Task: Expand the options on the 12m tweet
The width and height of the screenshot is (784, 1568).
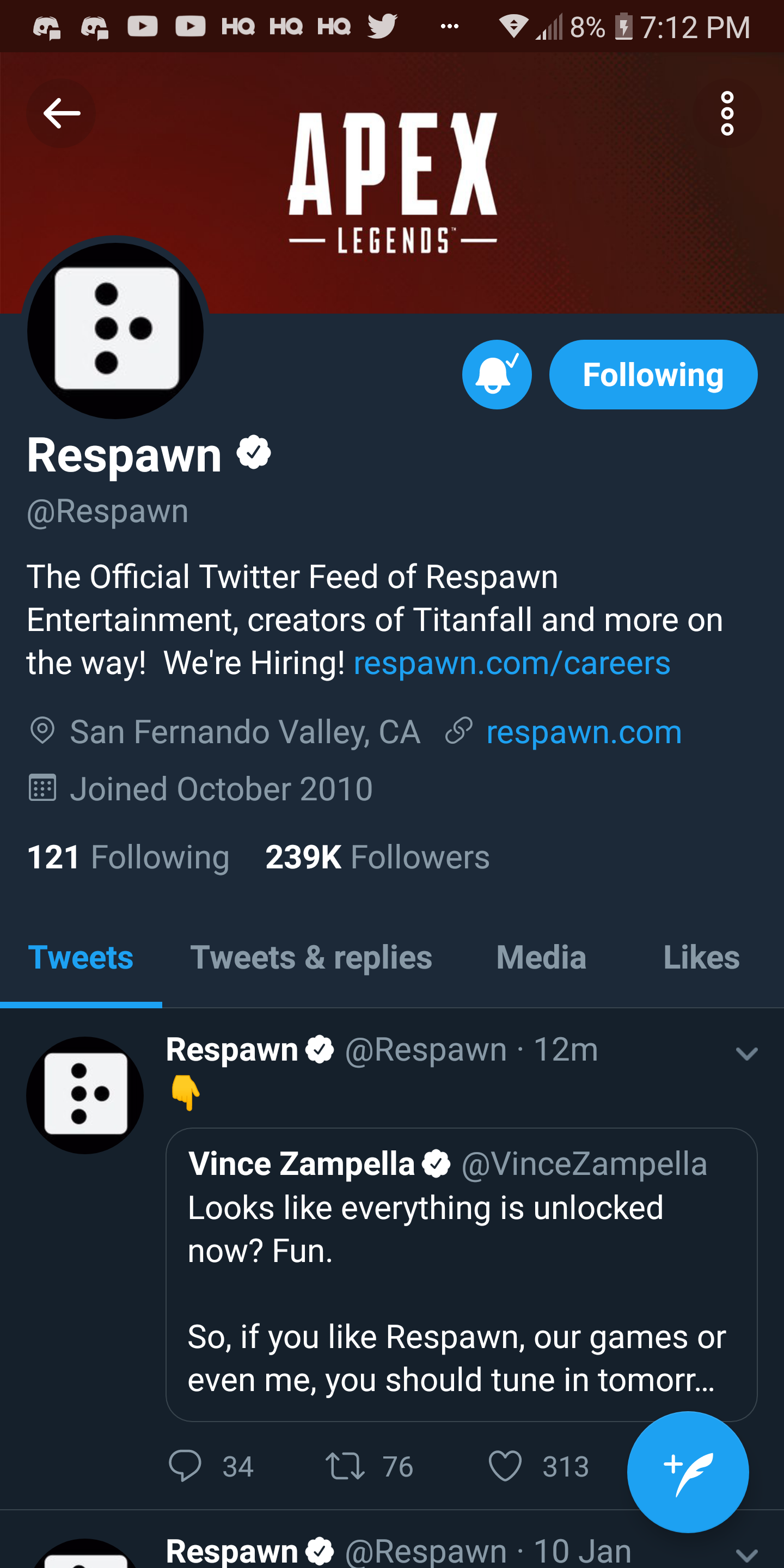Action: [748, 1053]
